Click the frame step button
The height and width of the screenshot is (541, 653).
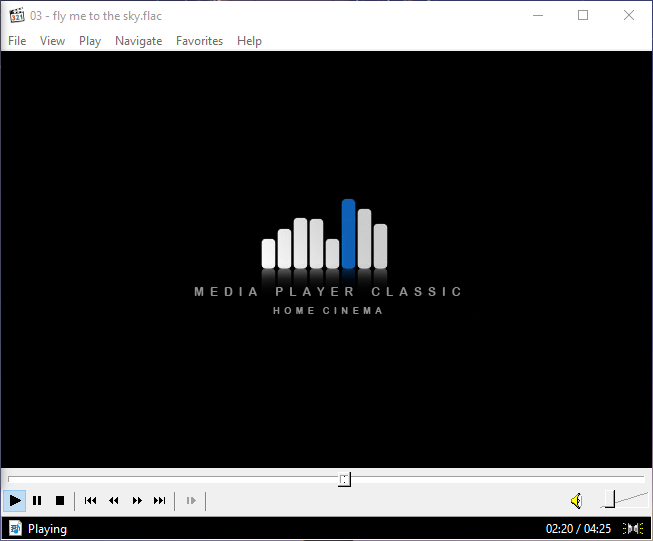(191, 500)
